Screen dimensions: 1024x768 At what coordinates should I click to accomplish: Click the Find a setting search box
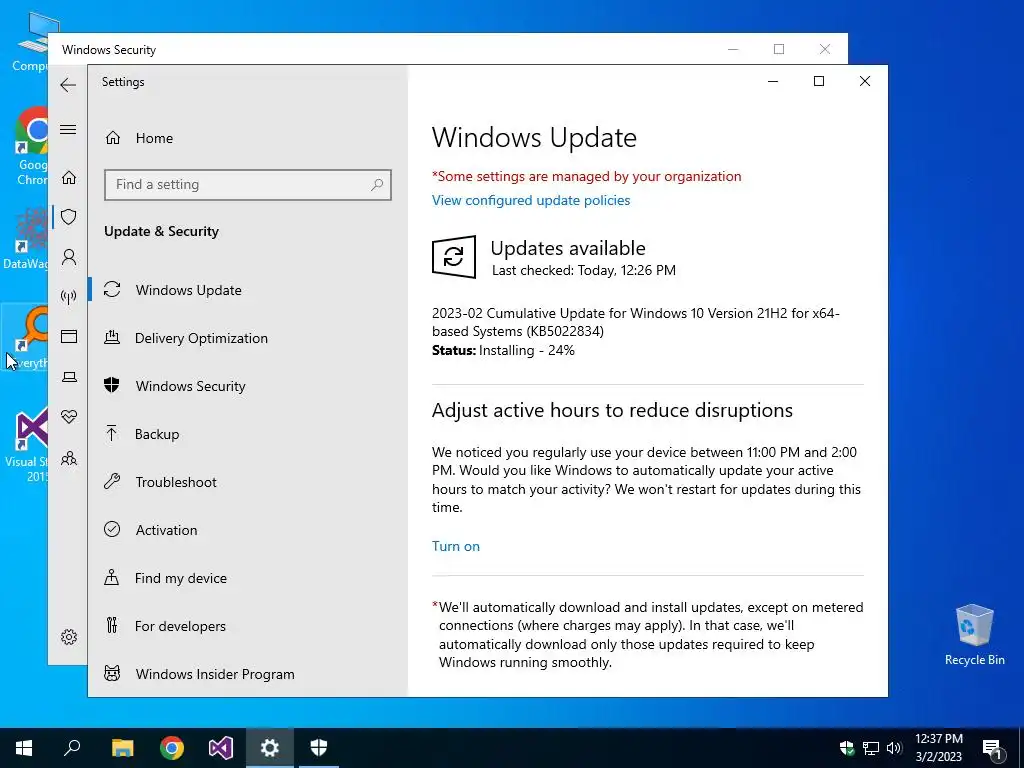(248, 185)
